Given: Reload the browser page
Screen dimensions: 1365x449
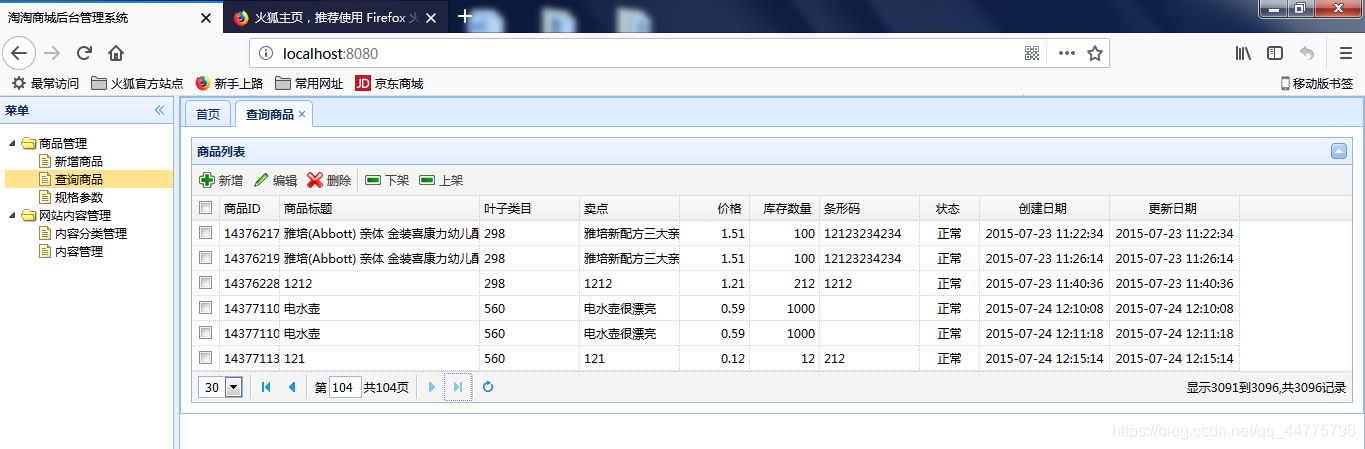Looking at the screenshot, I should coord(84,53).
